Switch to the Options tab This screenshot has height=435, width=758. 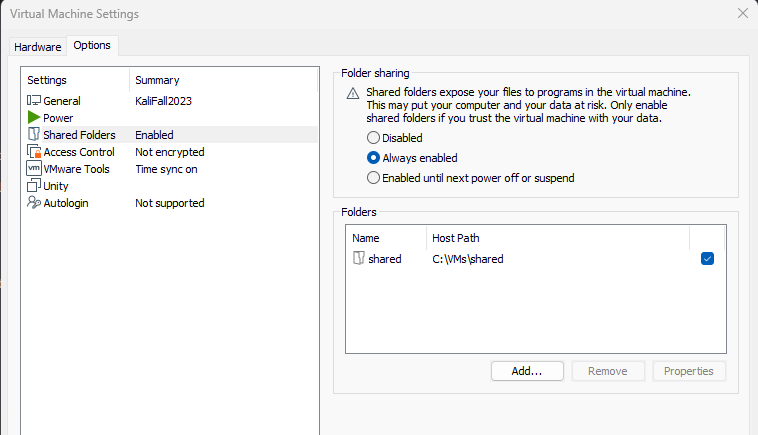click(92, 45)
